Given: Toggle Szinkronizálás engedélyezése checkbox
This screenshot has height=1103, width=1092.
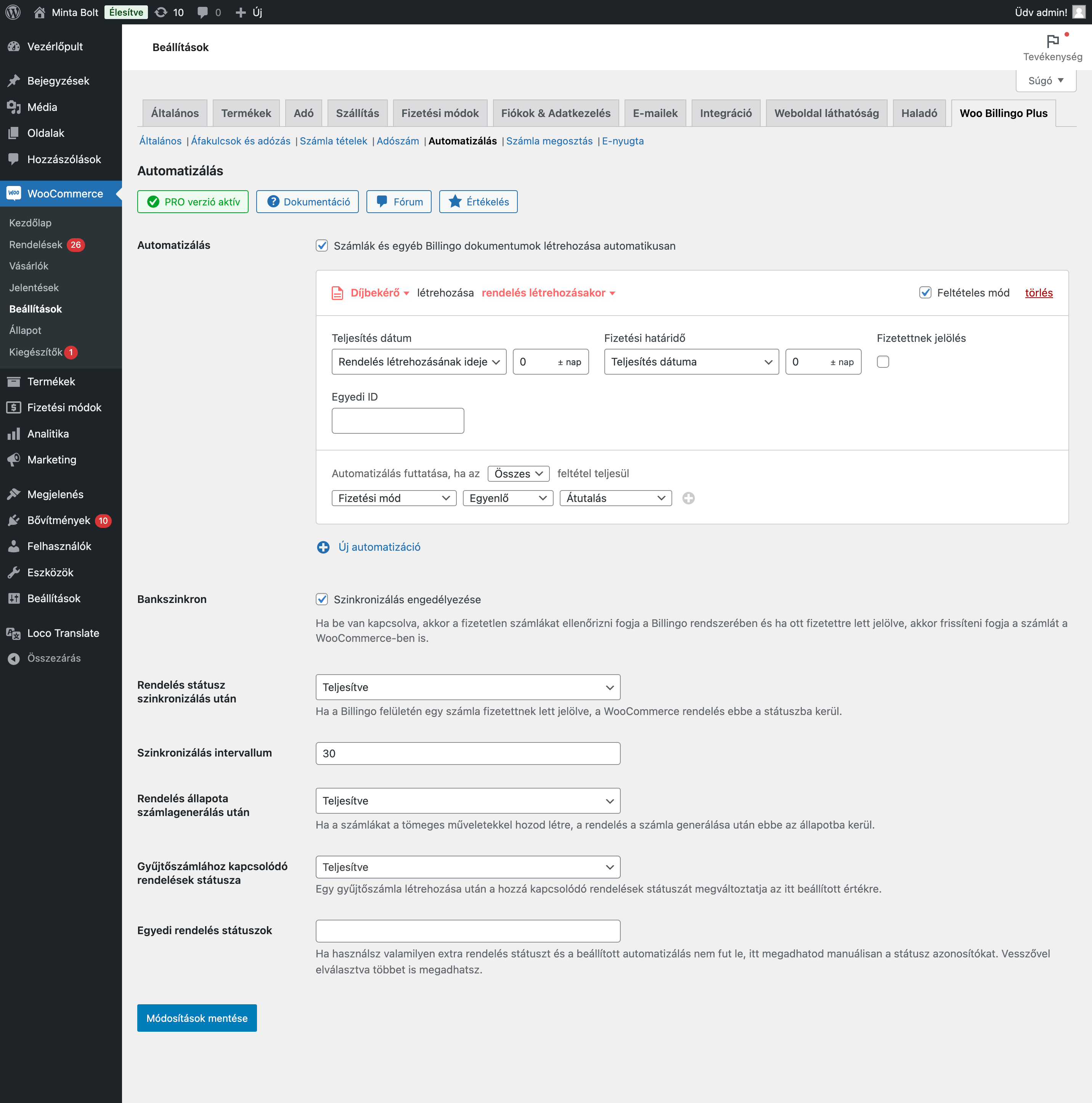Looking at the screenshot, I should click(322, 599).
